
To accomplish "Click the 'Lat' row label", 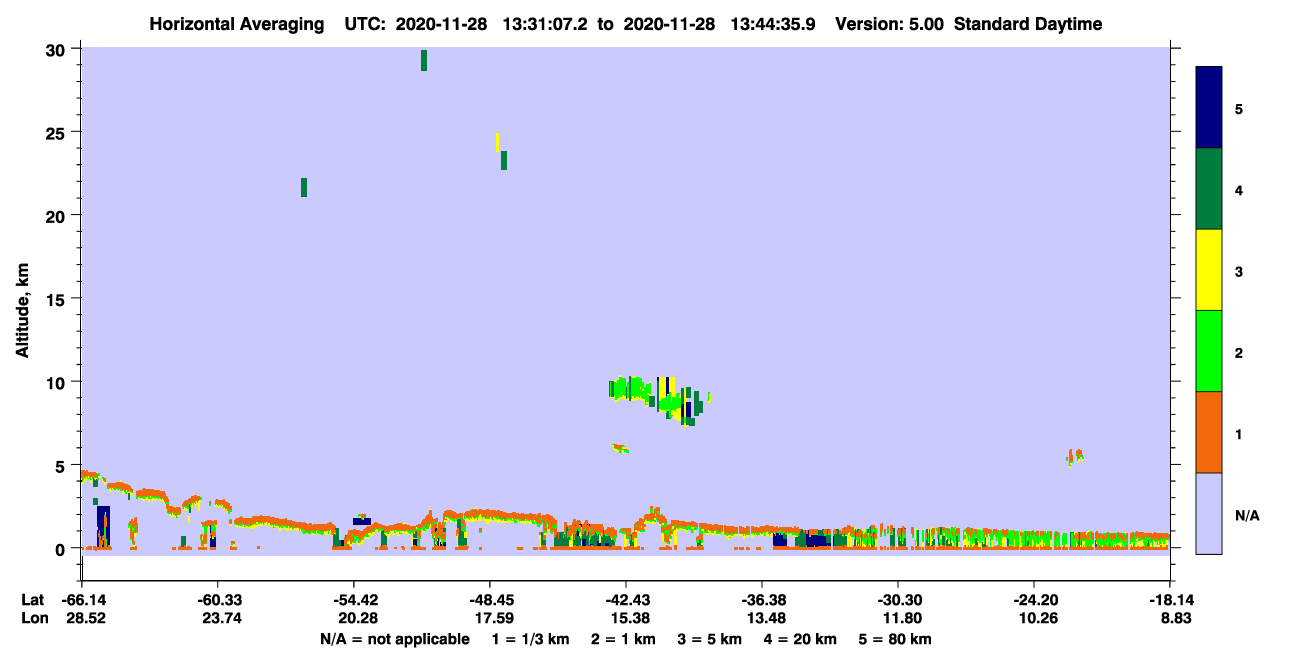I will [33, 600].
